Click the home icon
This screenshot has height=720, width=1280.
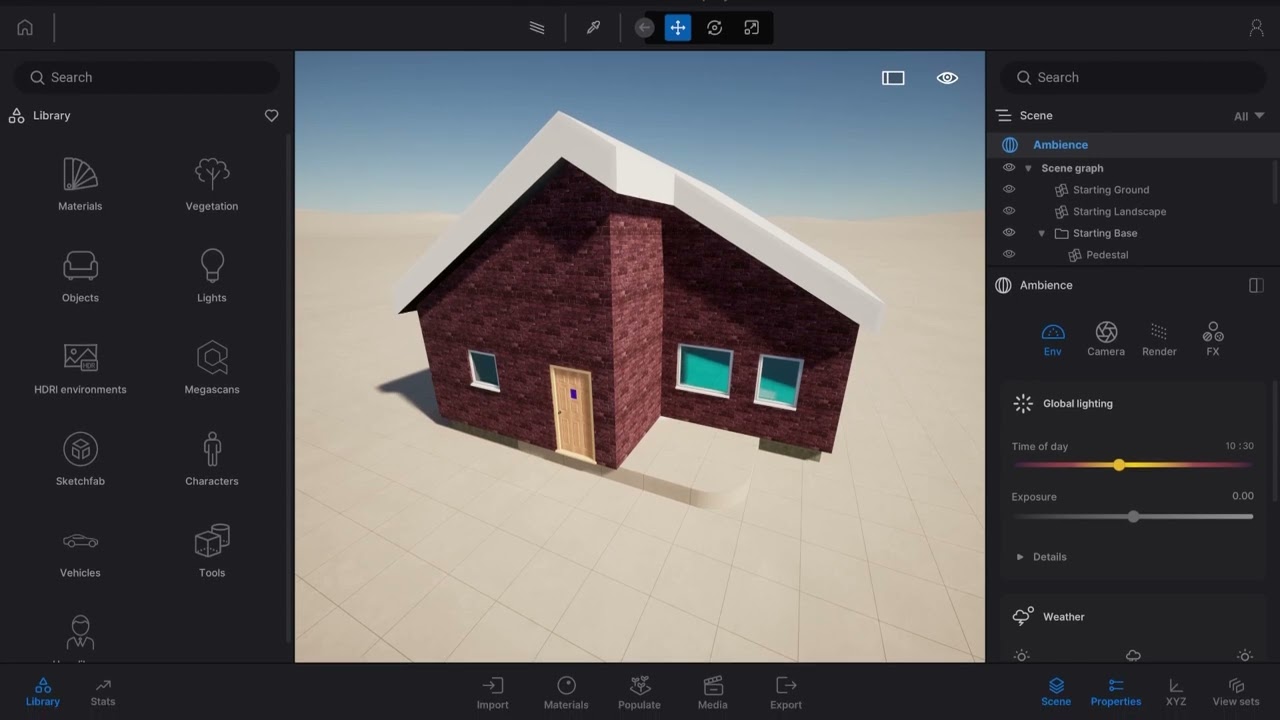[25, 28]
